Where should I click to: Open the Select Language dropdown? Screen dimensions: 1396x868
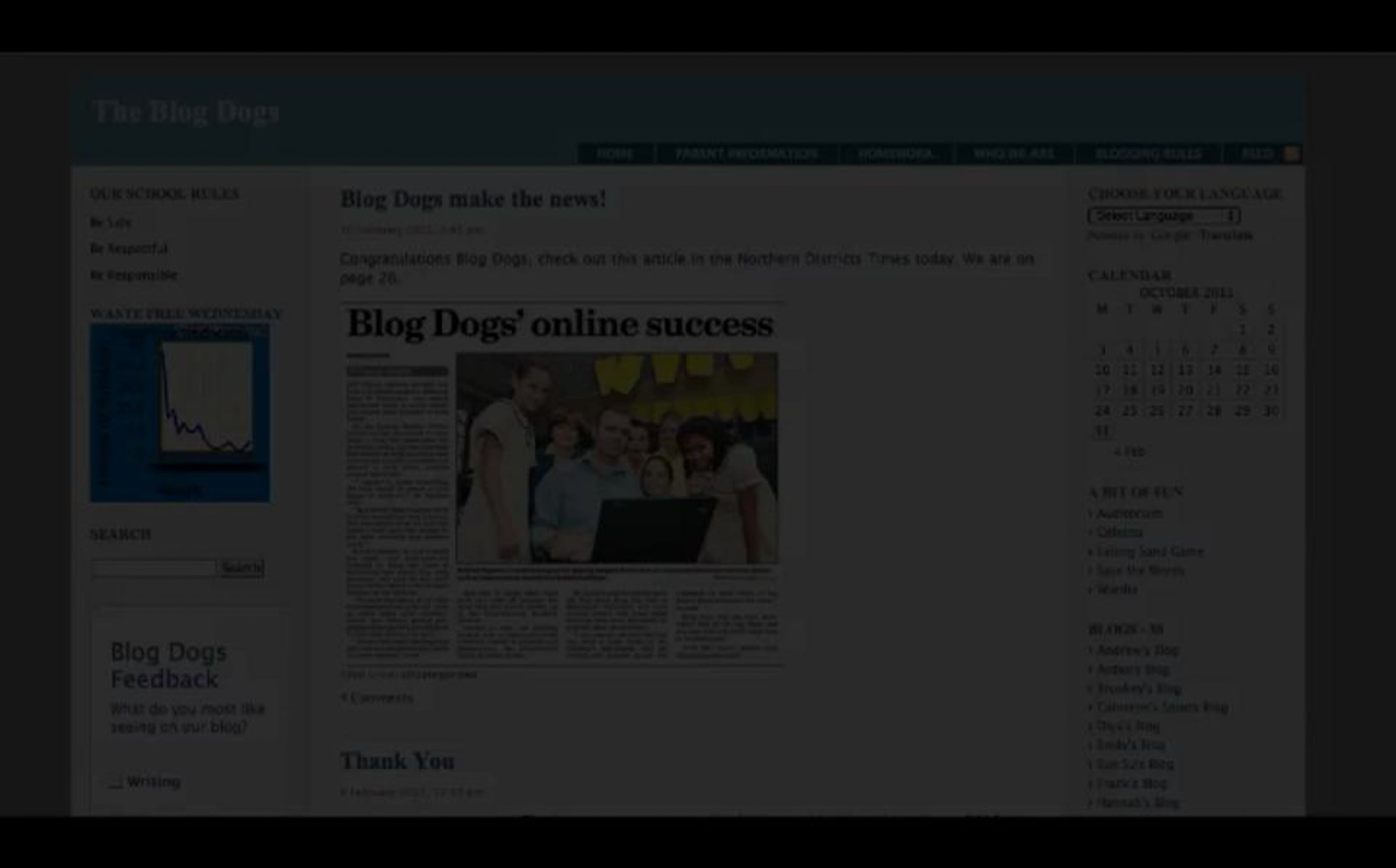1163,216
